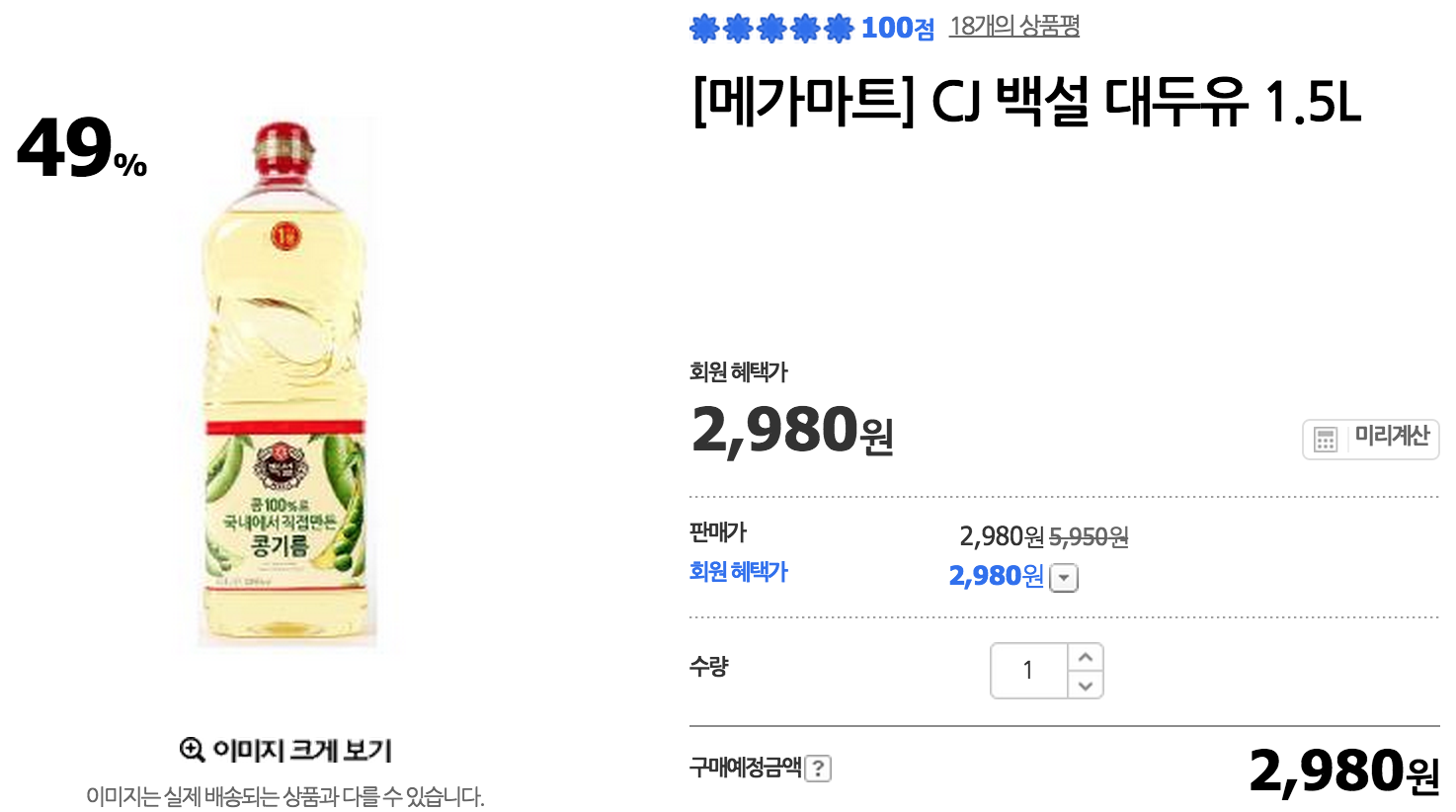Click the fifth blue rating star
Viewport: 1456px width, 812px height.
(x=839, y=29)
